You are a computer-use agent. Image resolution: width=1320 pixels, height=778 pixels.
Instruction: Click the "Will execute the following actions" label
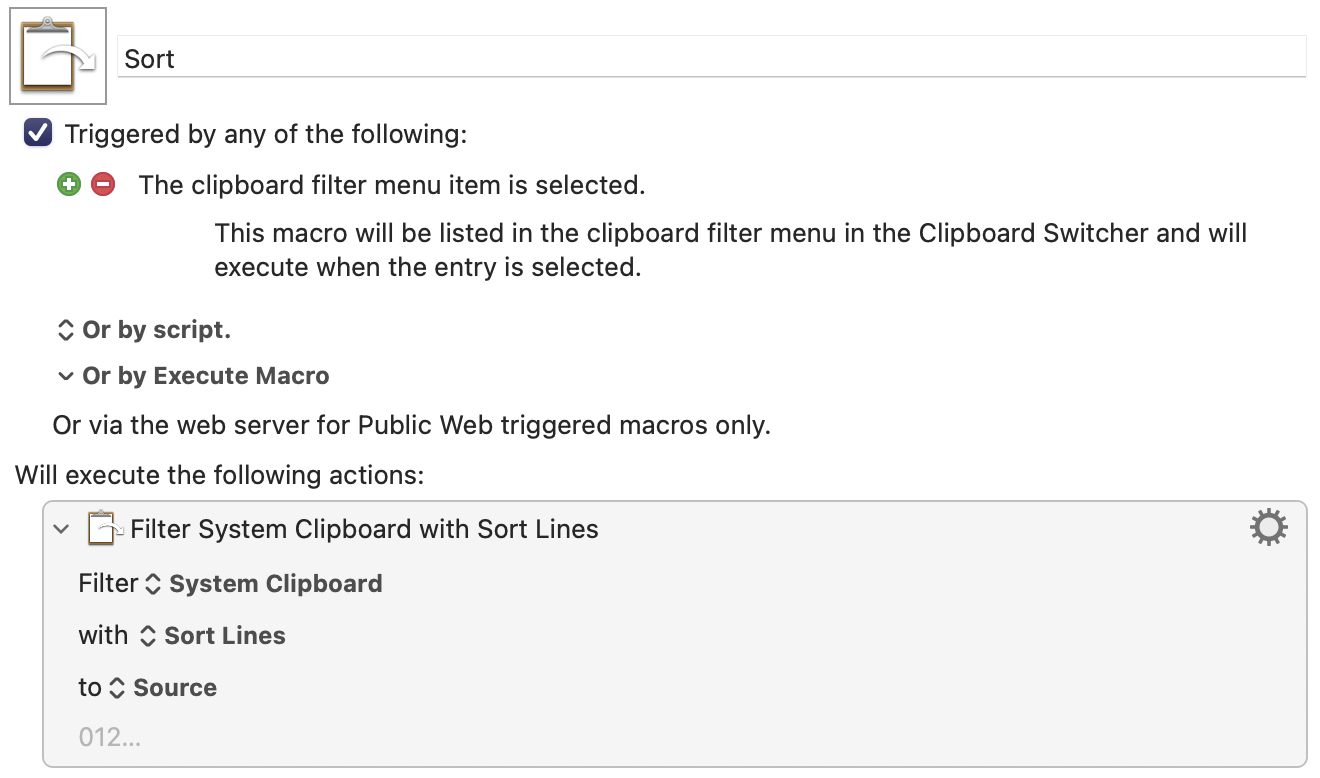(220, 474)
